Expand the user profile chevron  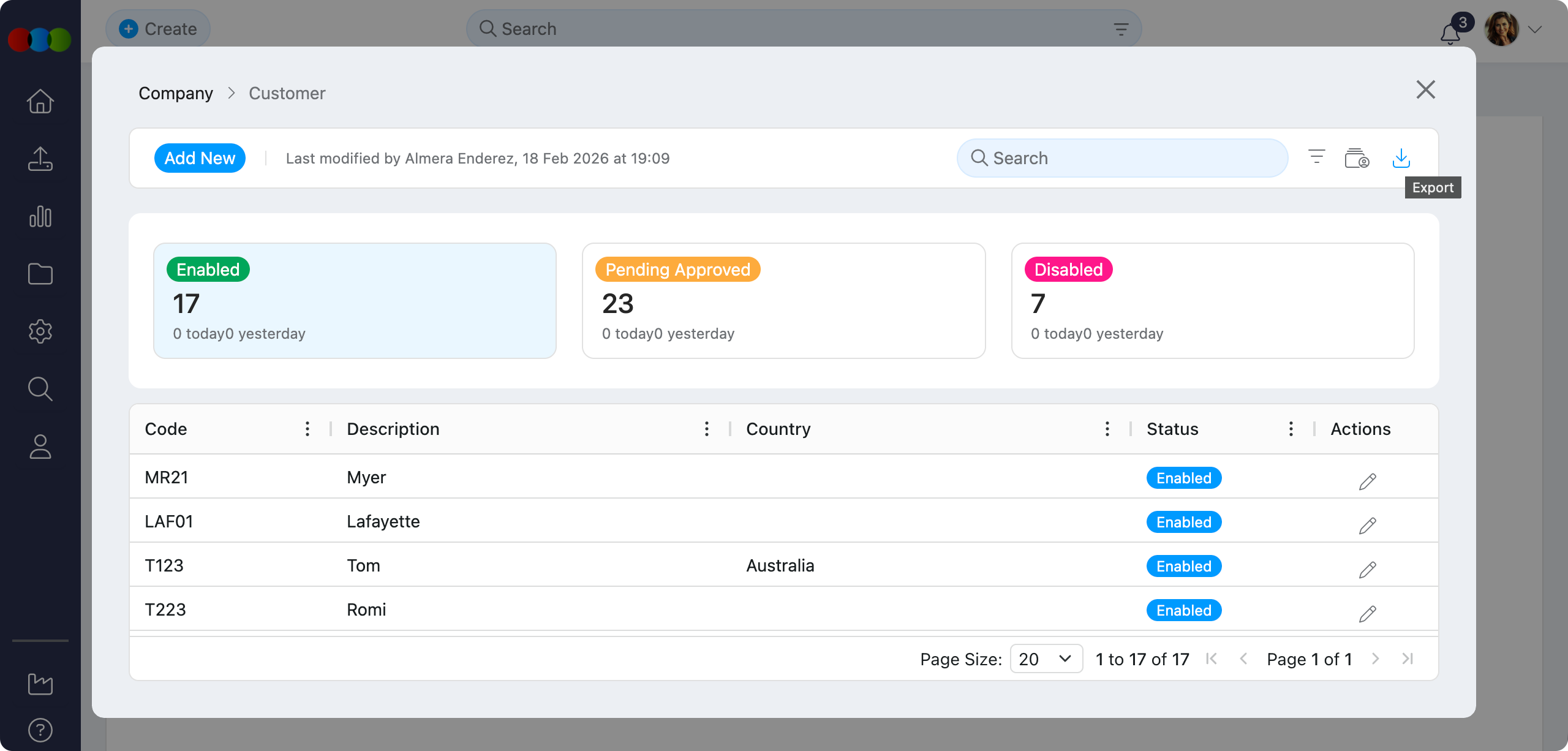[x=1535, y=29]
